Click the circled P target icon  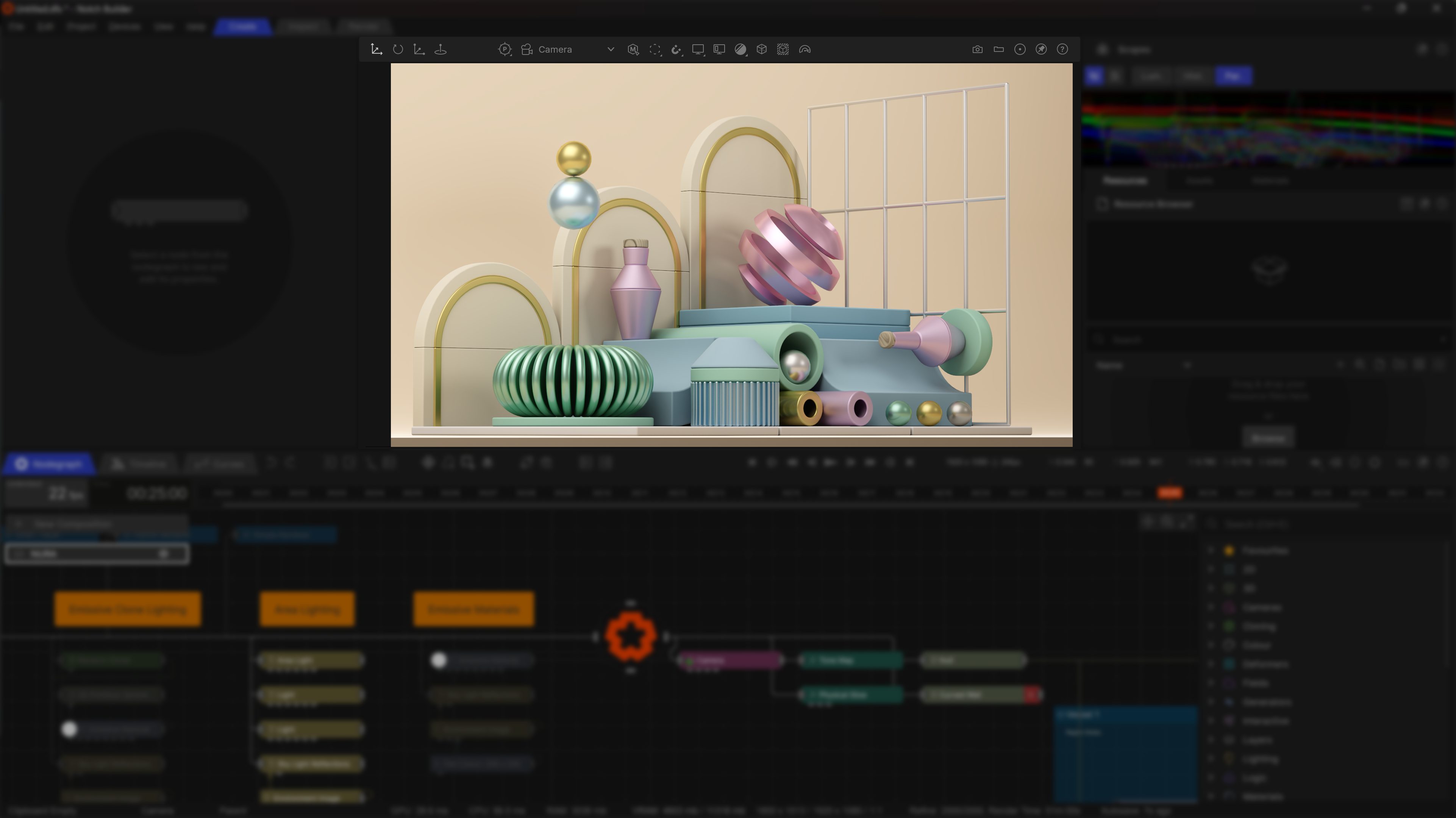[504, 50]
